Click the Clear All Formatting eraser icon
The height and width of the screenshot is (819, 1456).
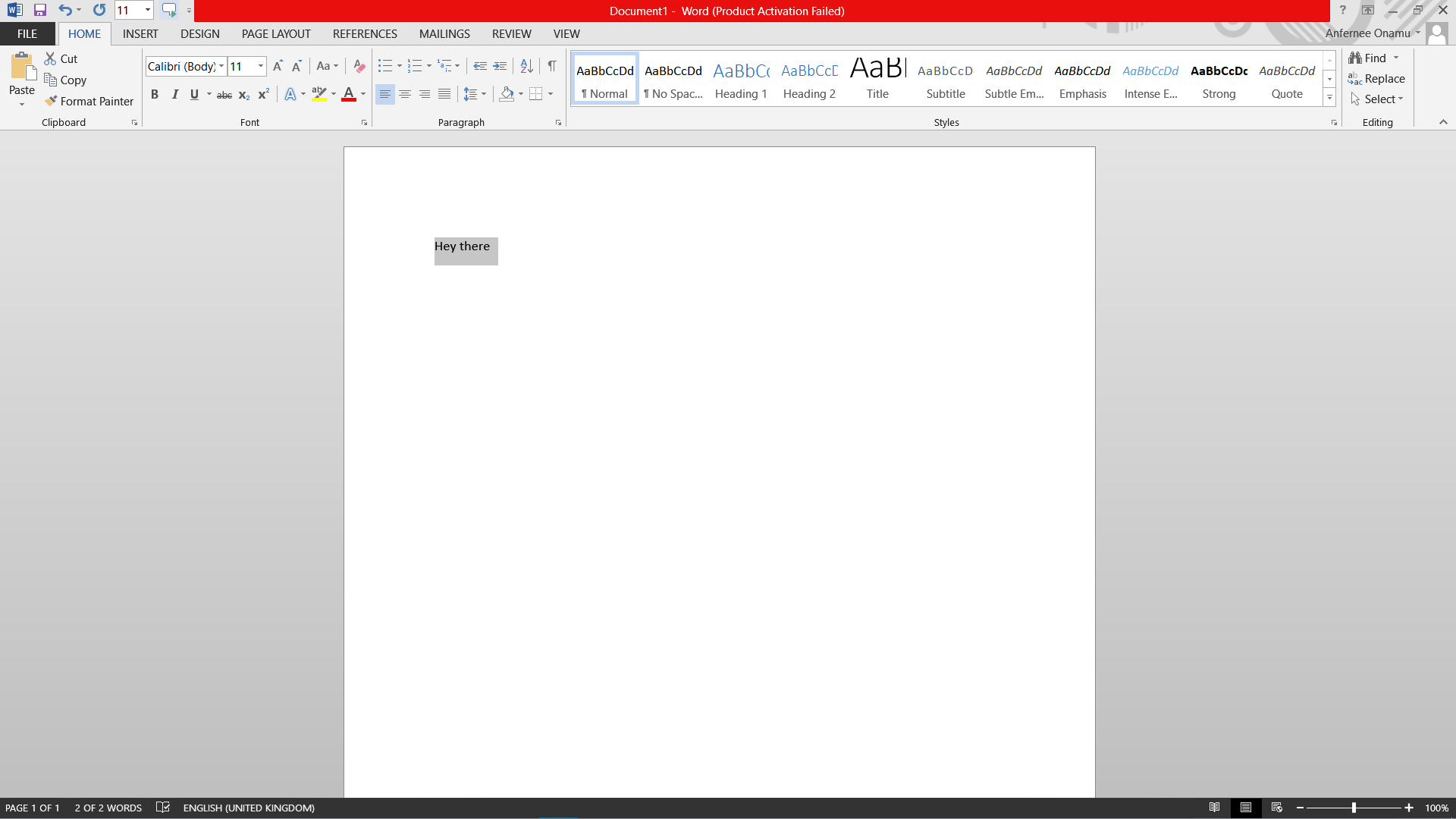359,67
